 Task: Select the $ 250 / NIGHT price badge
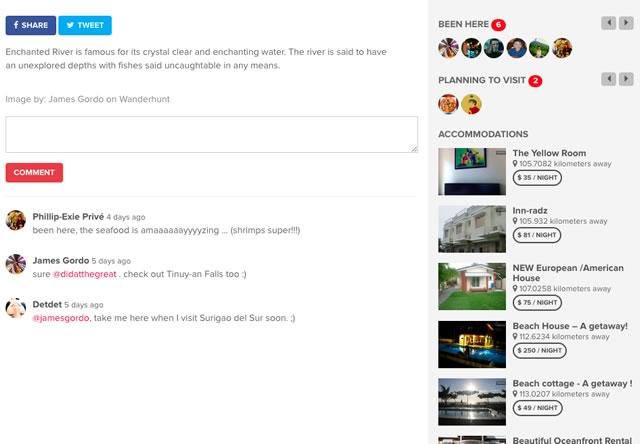[x=539, y=351]
